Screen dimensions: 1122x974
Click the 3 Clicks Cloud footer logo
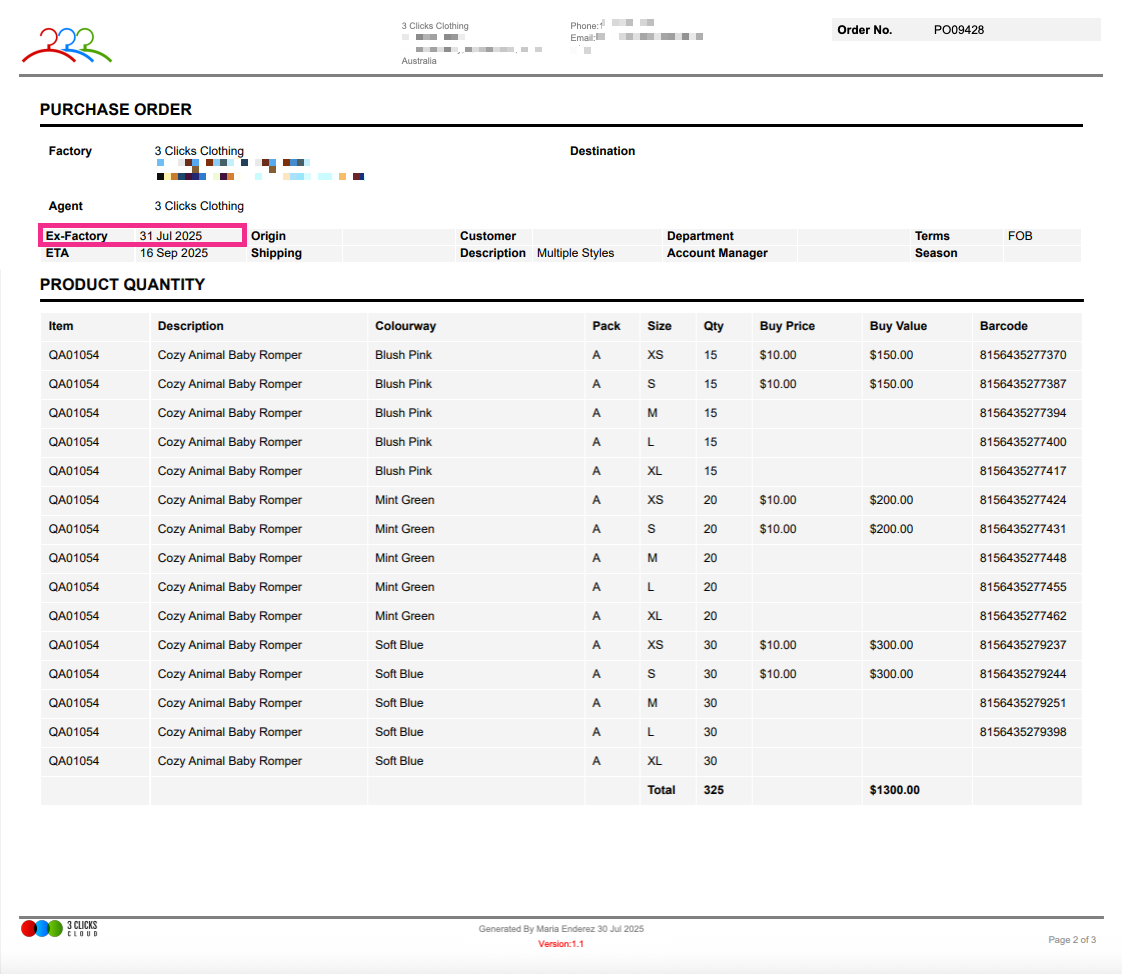point(59,928)
